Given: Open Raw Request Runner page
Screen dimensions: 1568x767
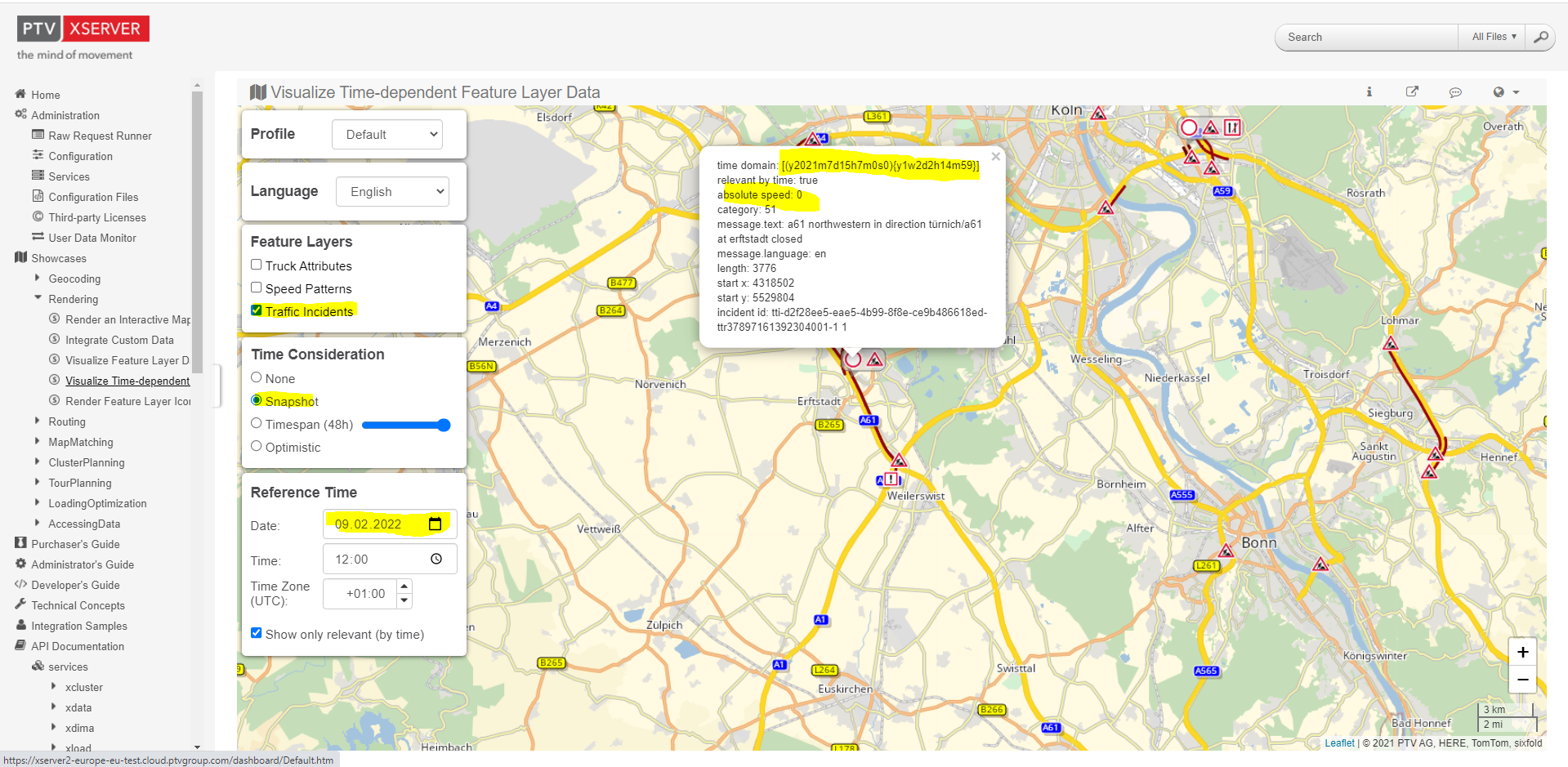Looking at the screenshot, I should pyautogui.click(x=100, y=136).
